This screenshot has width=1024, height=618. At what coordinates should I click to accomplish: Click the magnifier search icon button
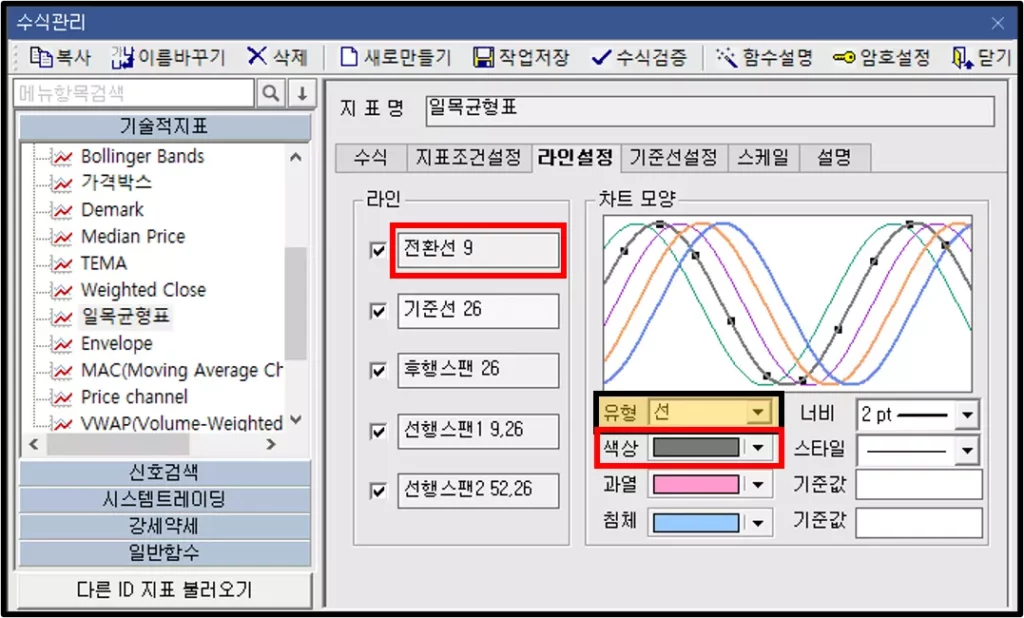270,93
